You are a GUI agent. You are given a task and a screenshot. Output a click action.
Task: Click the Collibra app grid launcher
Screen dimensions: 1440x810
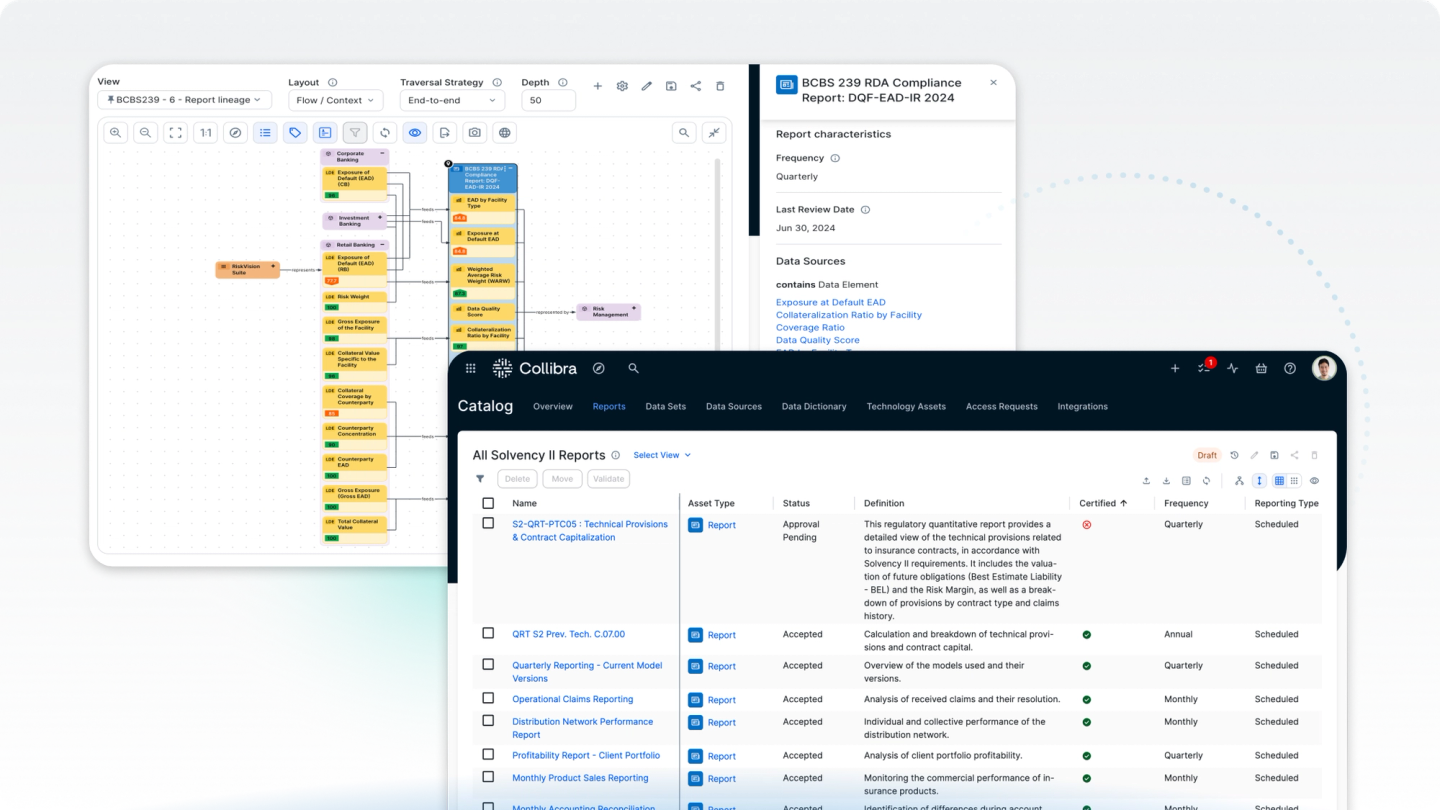pos(471,369)
